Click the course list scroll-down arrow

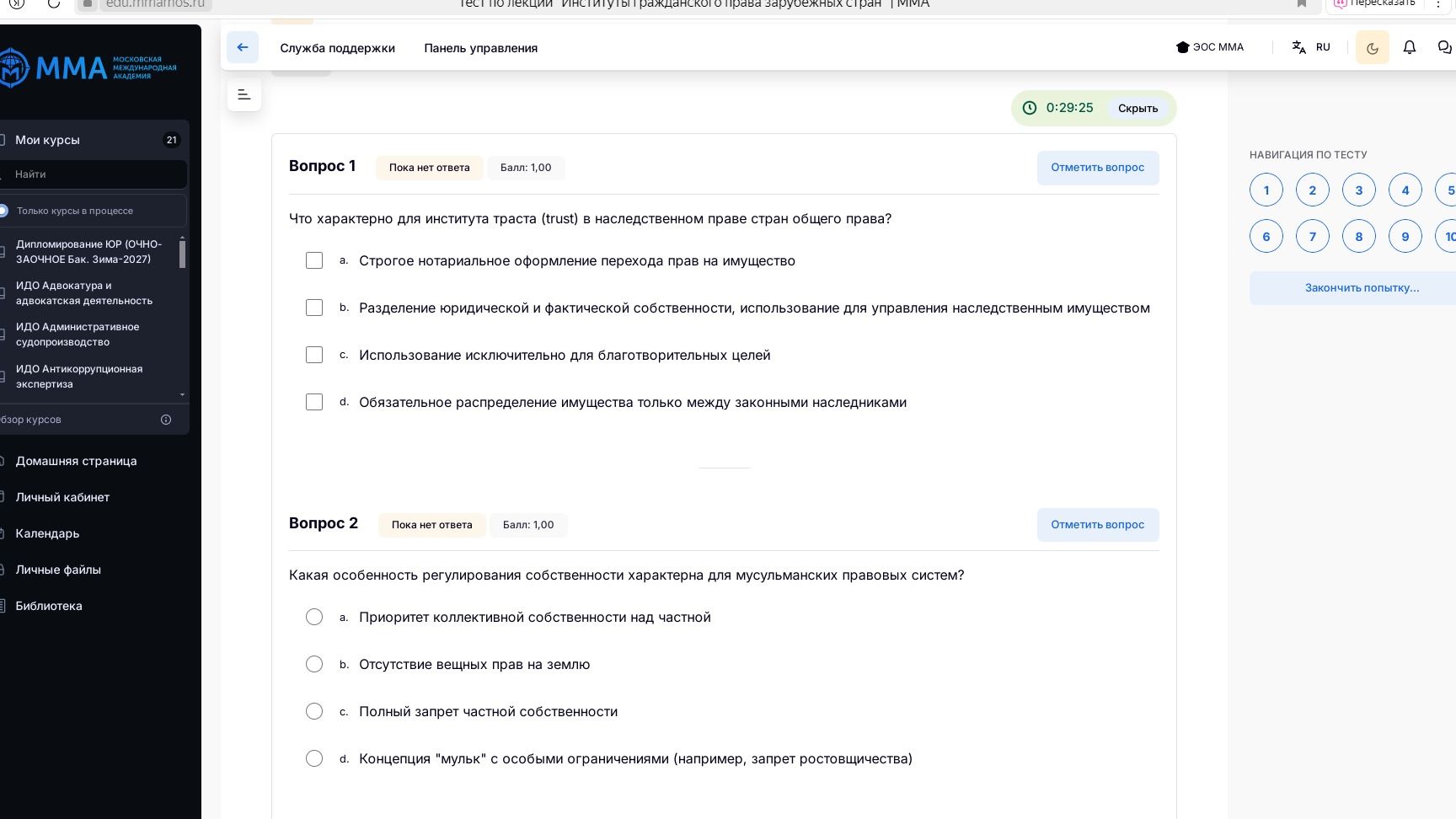[183, 394]
